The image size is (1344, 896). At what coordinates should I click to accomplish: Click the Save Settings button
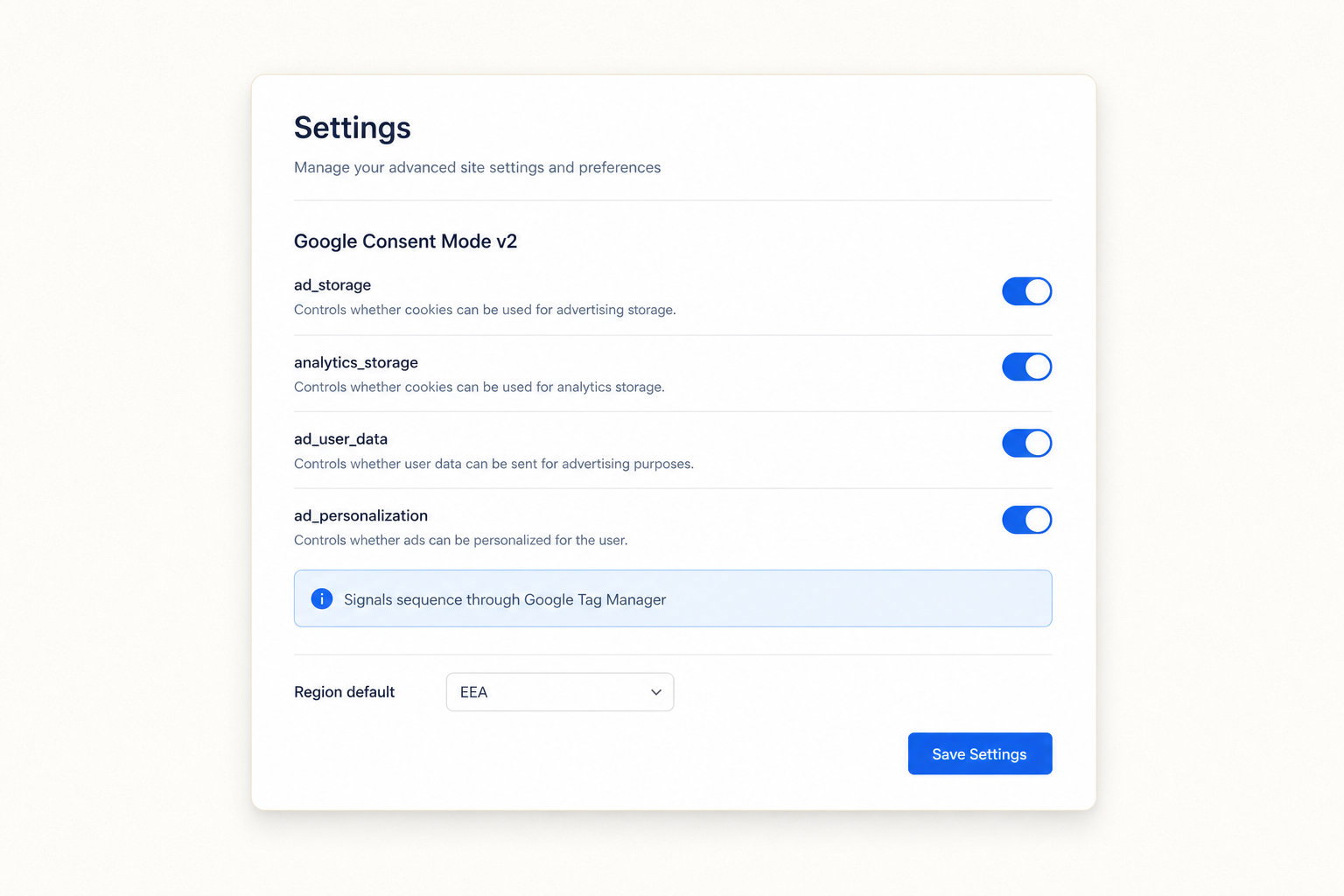pyautogui.click(x=980, y=753)
